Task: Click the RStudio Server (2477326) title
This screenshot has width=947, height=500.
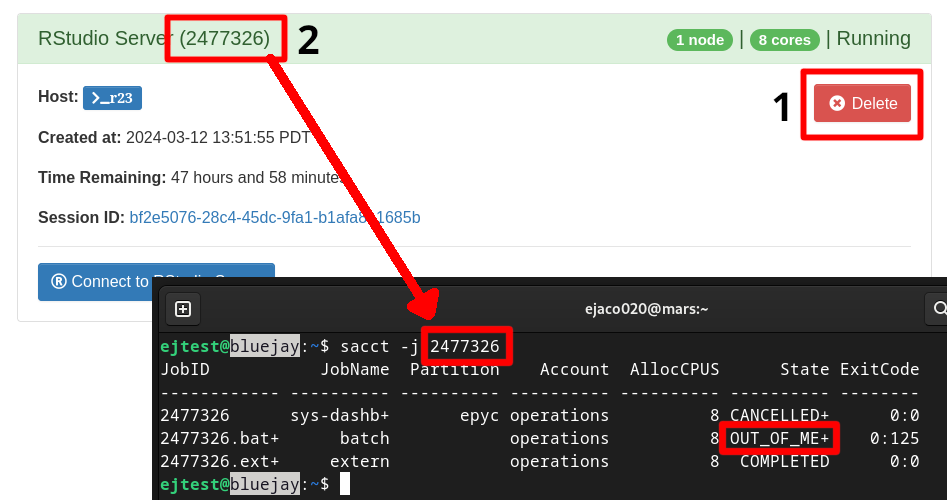Action: point(153,38)
